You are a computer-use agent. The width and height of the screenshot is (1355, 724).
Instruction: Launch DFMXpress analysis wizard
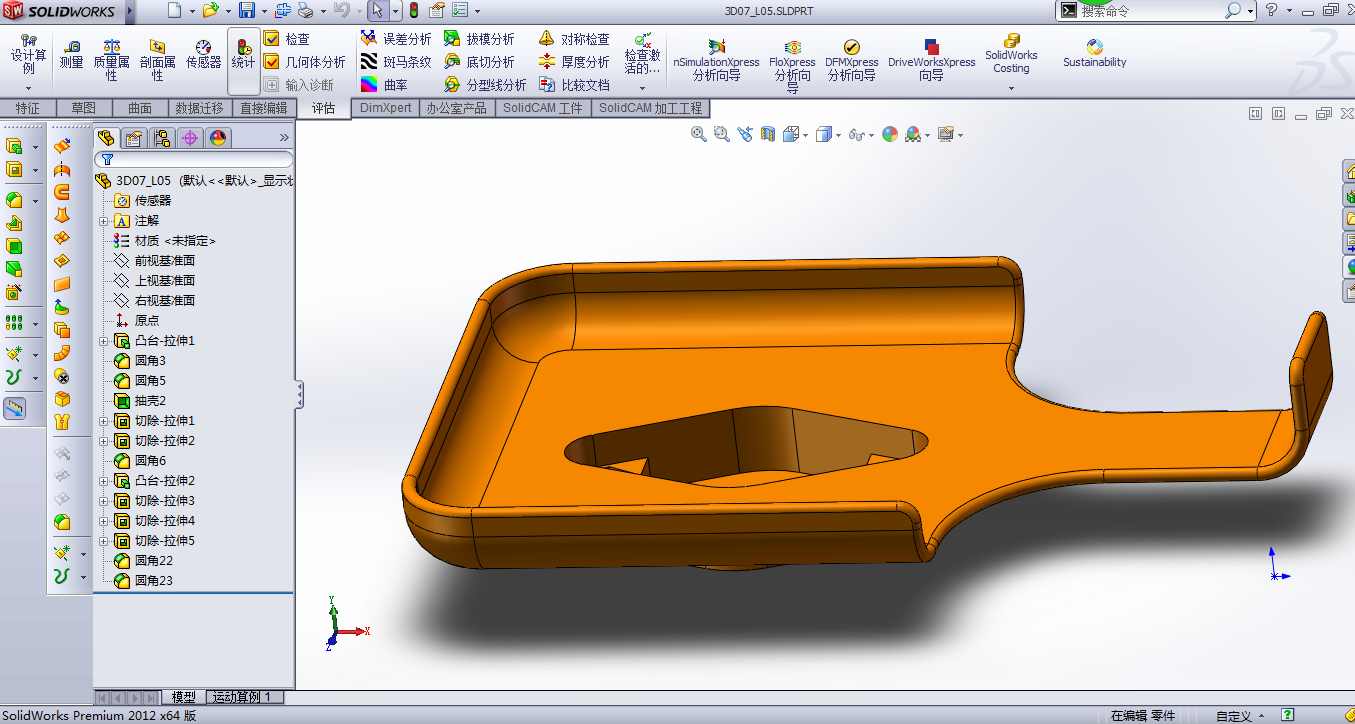[x=852, y=60]
